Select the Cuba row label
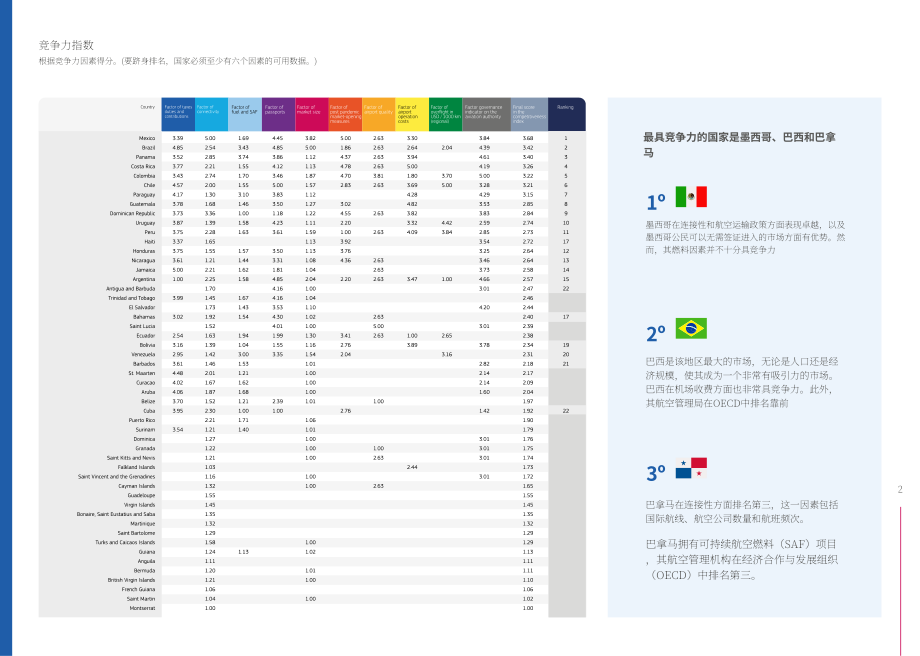This screenshot has height=656, width=920. tap(150, 411)
